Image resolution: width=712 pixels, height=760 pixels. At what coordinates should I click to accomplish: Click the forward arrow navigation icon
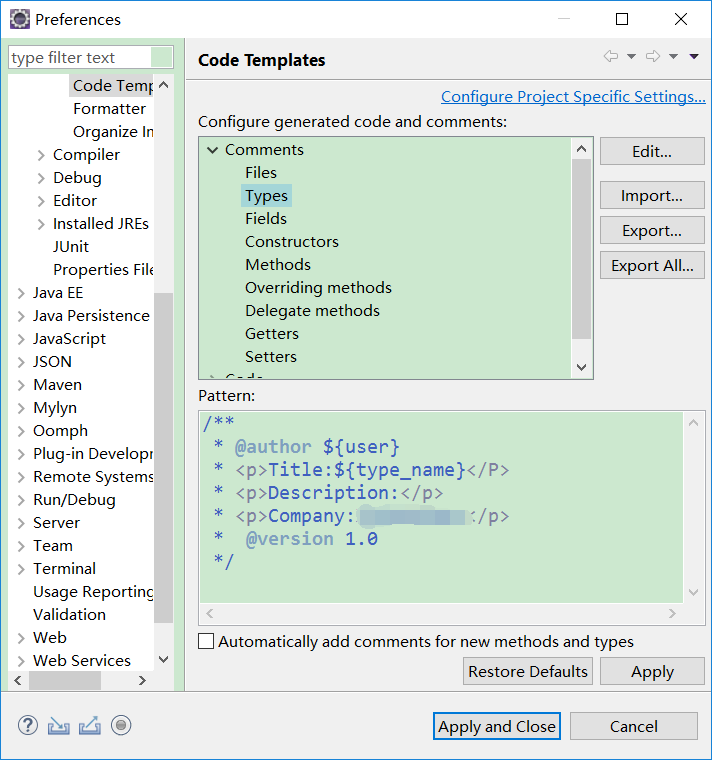(x=653, y=57)
